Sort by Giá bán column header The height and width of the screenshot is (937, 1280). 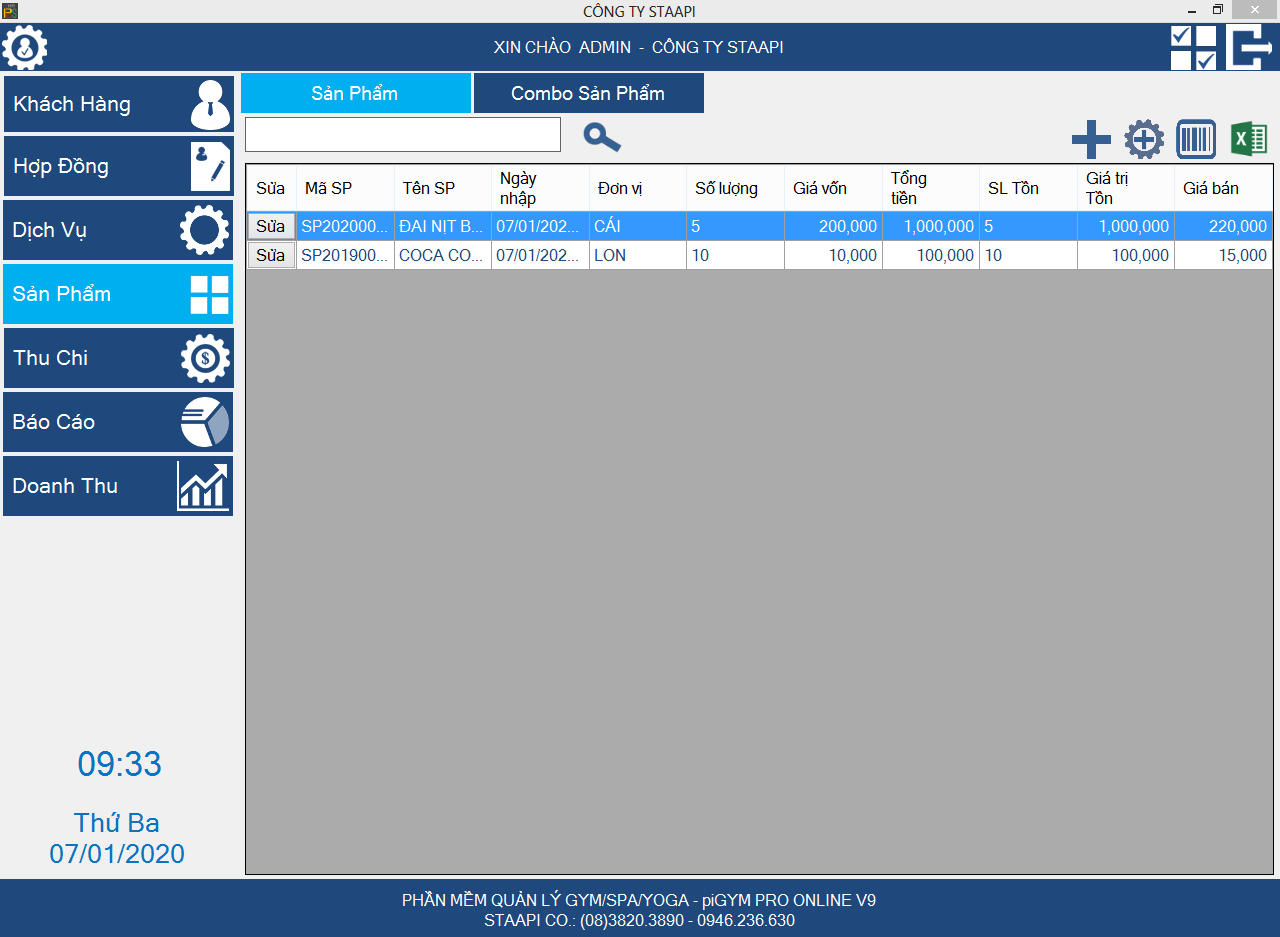point(1222,188)
